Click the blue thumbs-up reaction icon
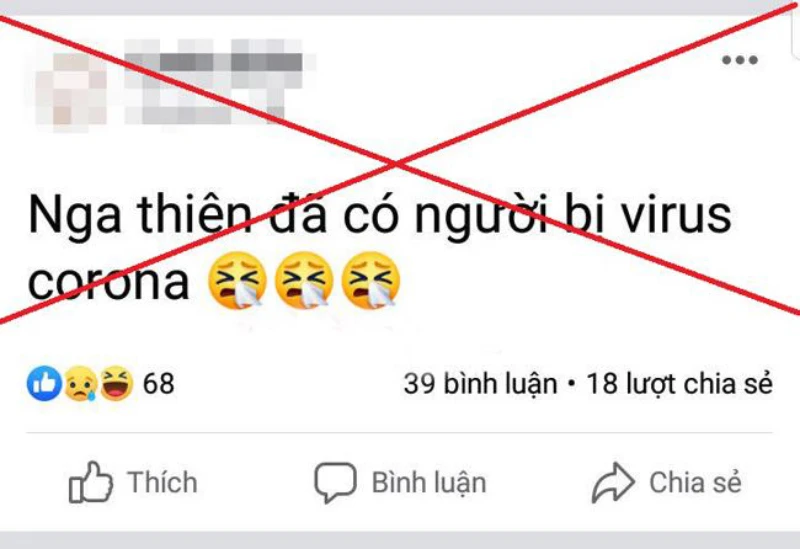 coord(44,383)
